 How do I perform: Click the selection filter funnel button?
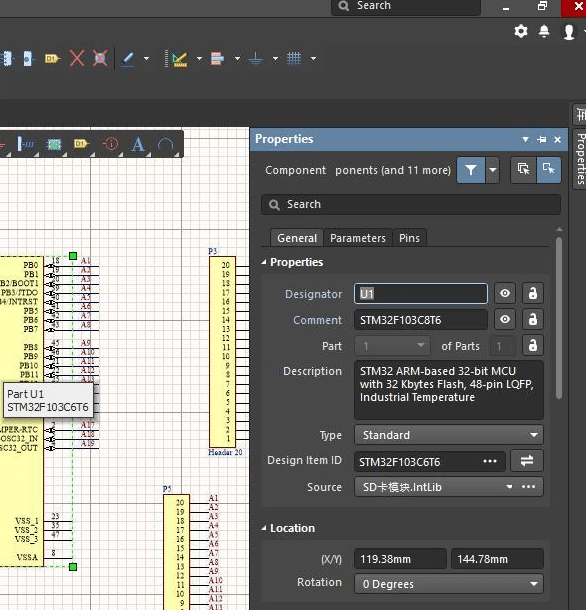[471, 170]
